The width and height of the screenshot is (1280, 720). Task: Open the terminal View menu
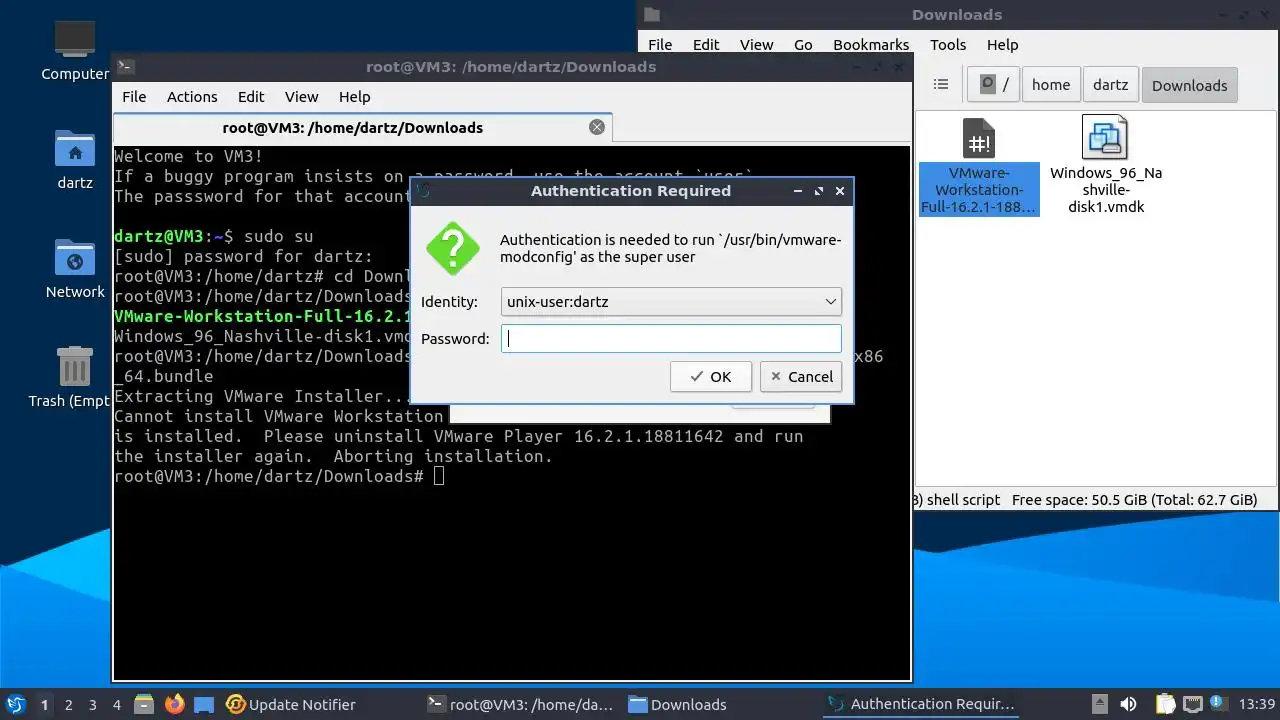tap(301, 97)
